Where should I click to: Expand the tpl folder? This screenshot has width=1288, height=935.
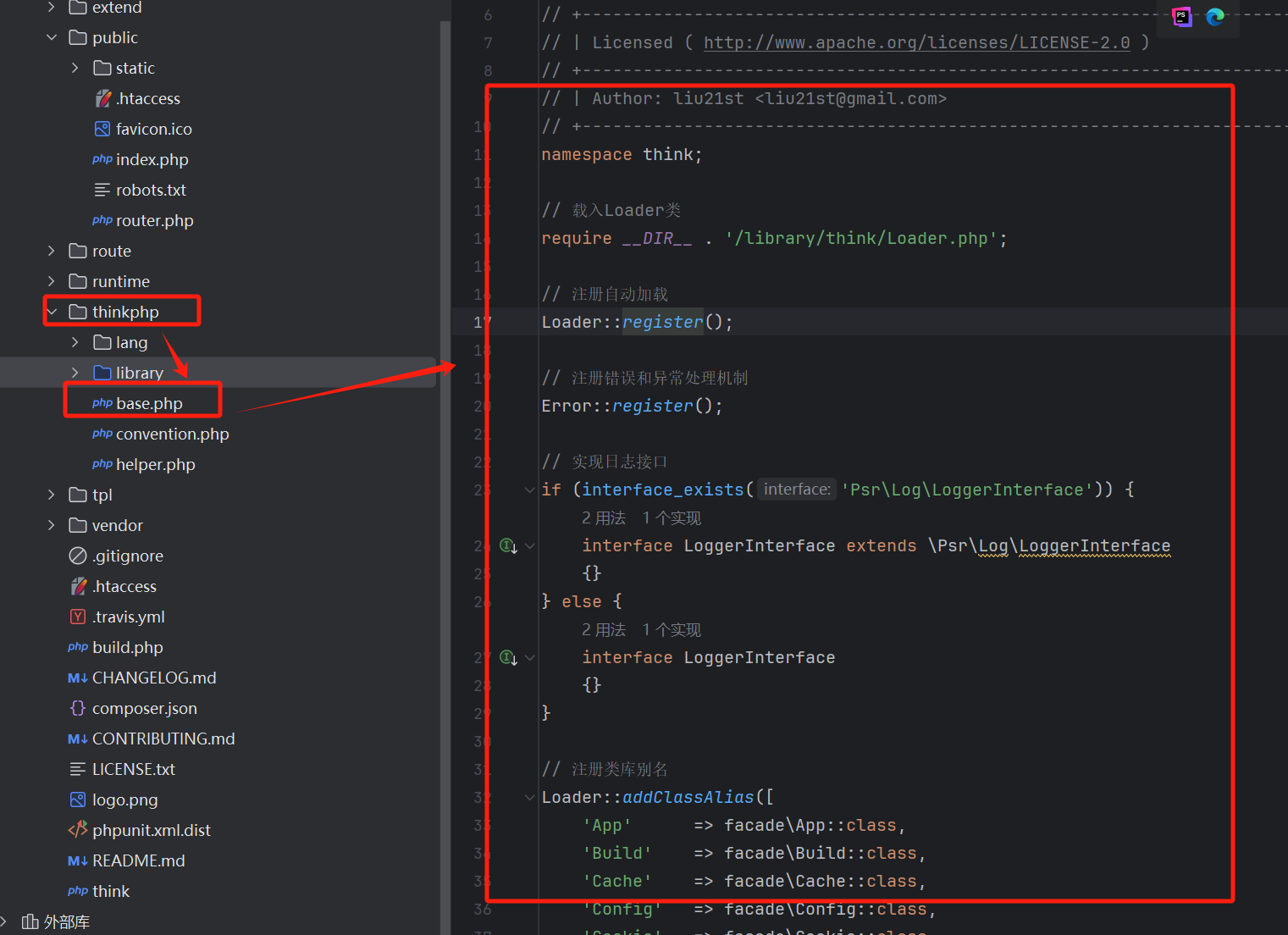pos(52,495)
